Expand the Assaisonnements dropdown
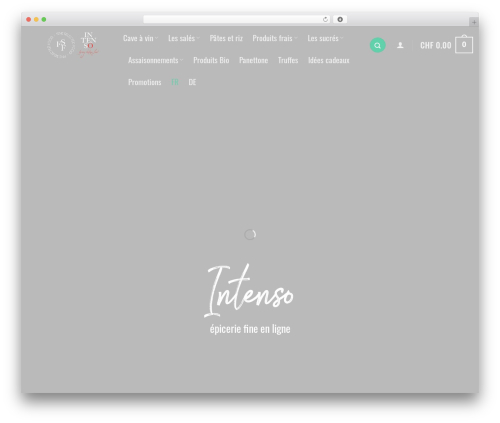The width and height of the screenshot is (500, 423). point(156,60)
